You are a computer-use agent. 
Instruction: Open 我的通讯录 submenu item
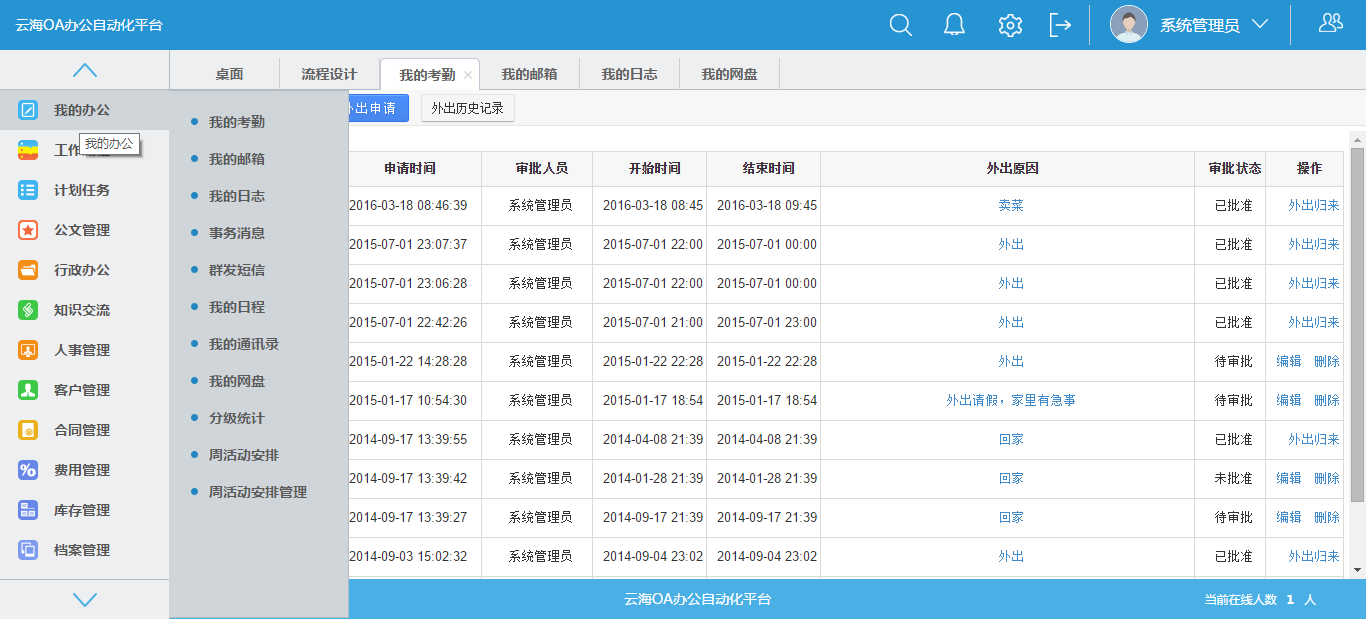pyautogui.click(x=244, y=344)
